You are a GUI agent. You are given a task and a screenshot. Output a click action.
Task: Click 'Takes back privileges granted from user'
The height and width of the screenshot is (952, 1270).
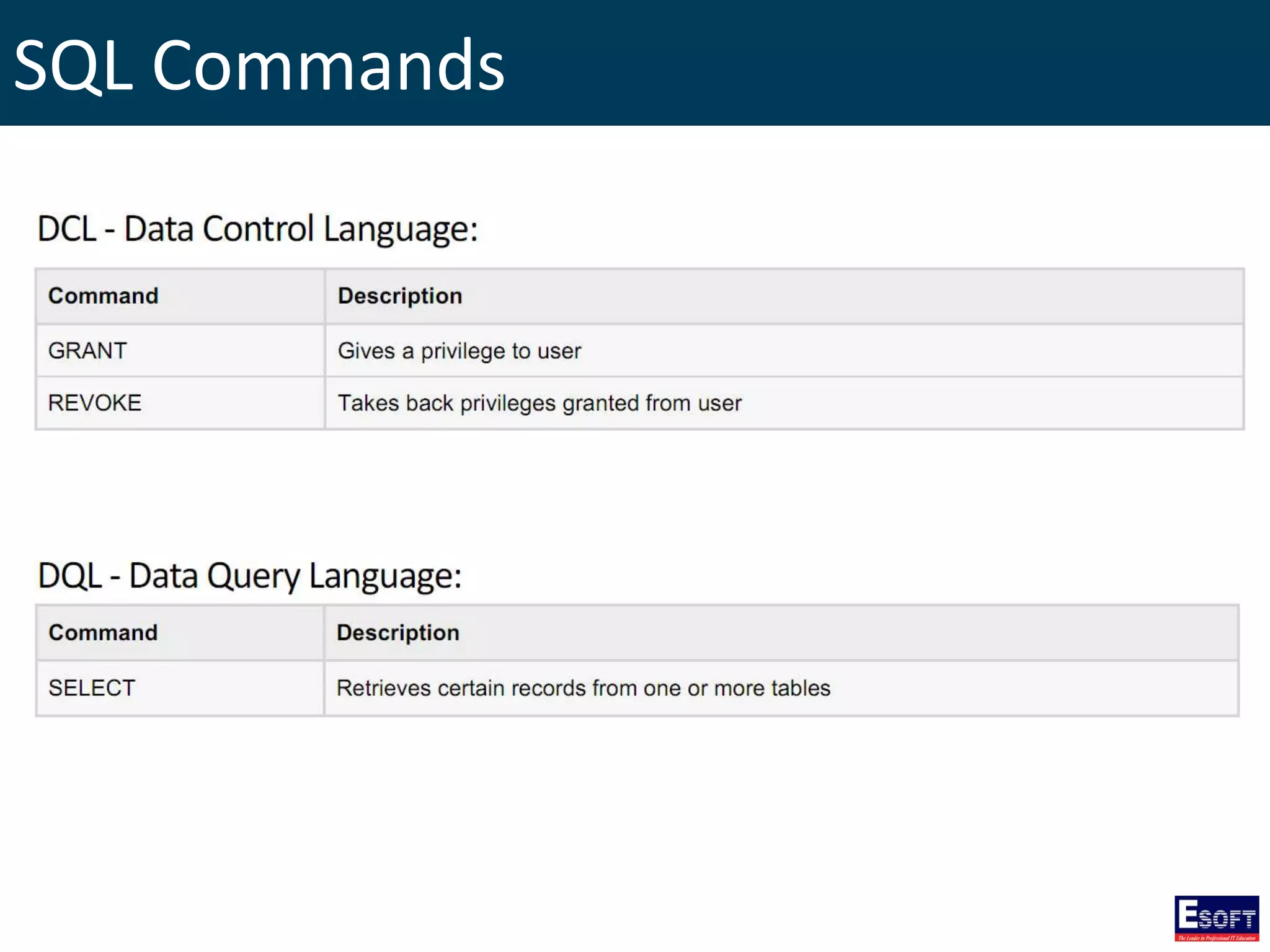539,403
